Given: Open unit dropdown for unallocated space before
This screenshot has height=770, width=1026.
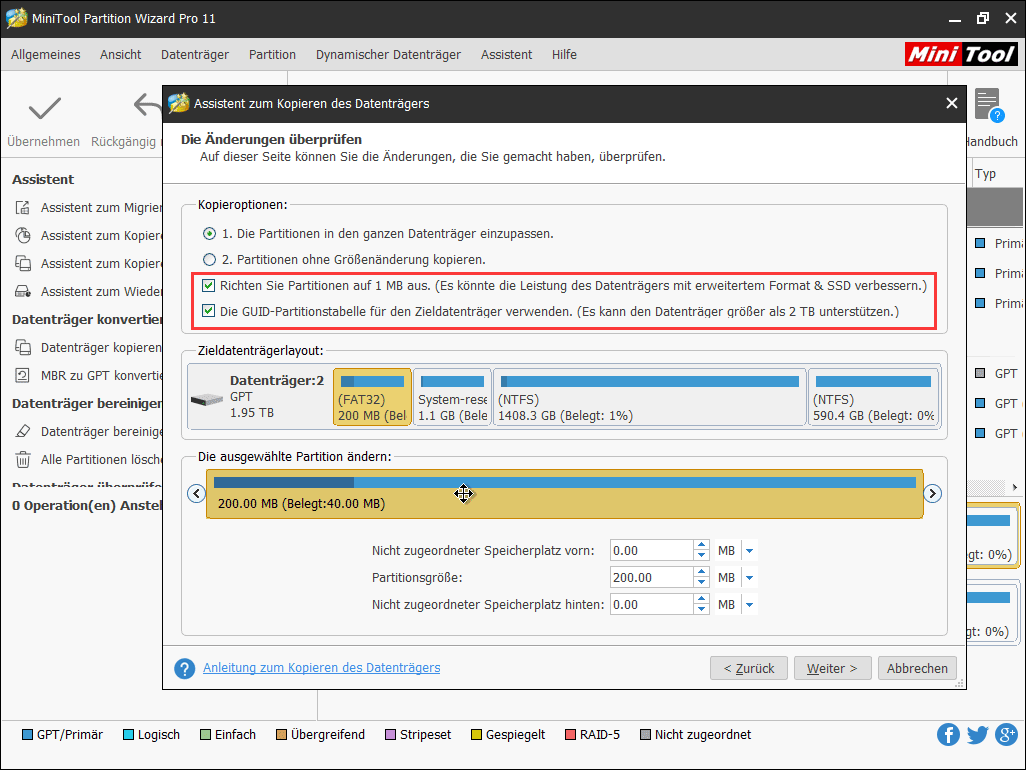Looking at the screenshot, I should pos(749,551).
